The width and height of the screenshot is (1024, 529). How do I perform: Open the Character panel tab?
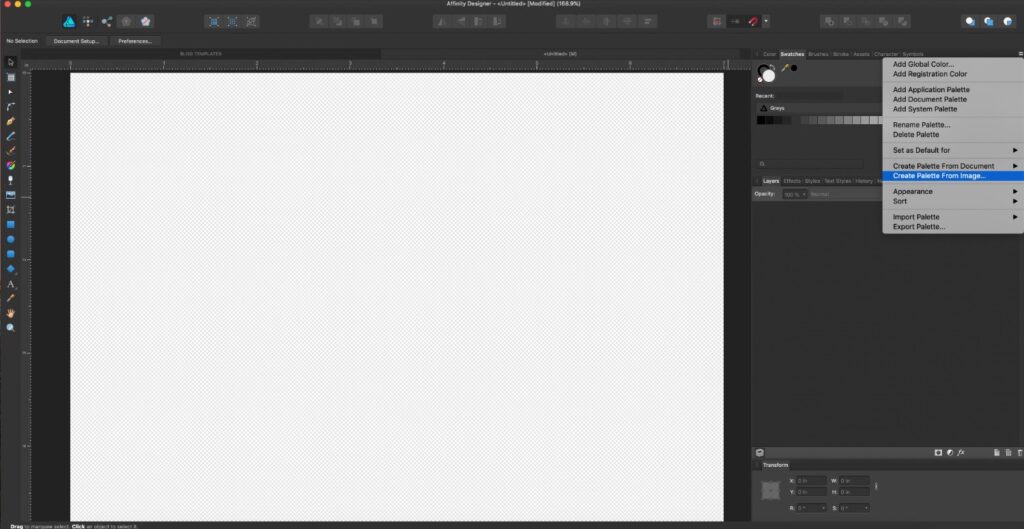click(x=886, y=54)
